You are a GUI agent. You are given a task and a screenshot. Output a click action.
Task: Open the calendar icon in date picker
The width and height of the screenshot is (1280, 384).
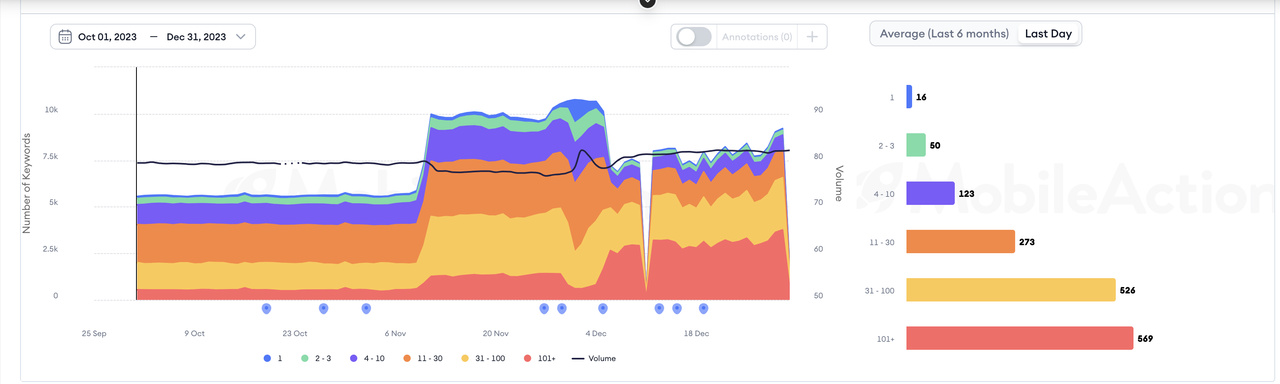[x=65, y=37]
